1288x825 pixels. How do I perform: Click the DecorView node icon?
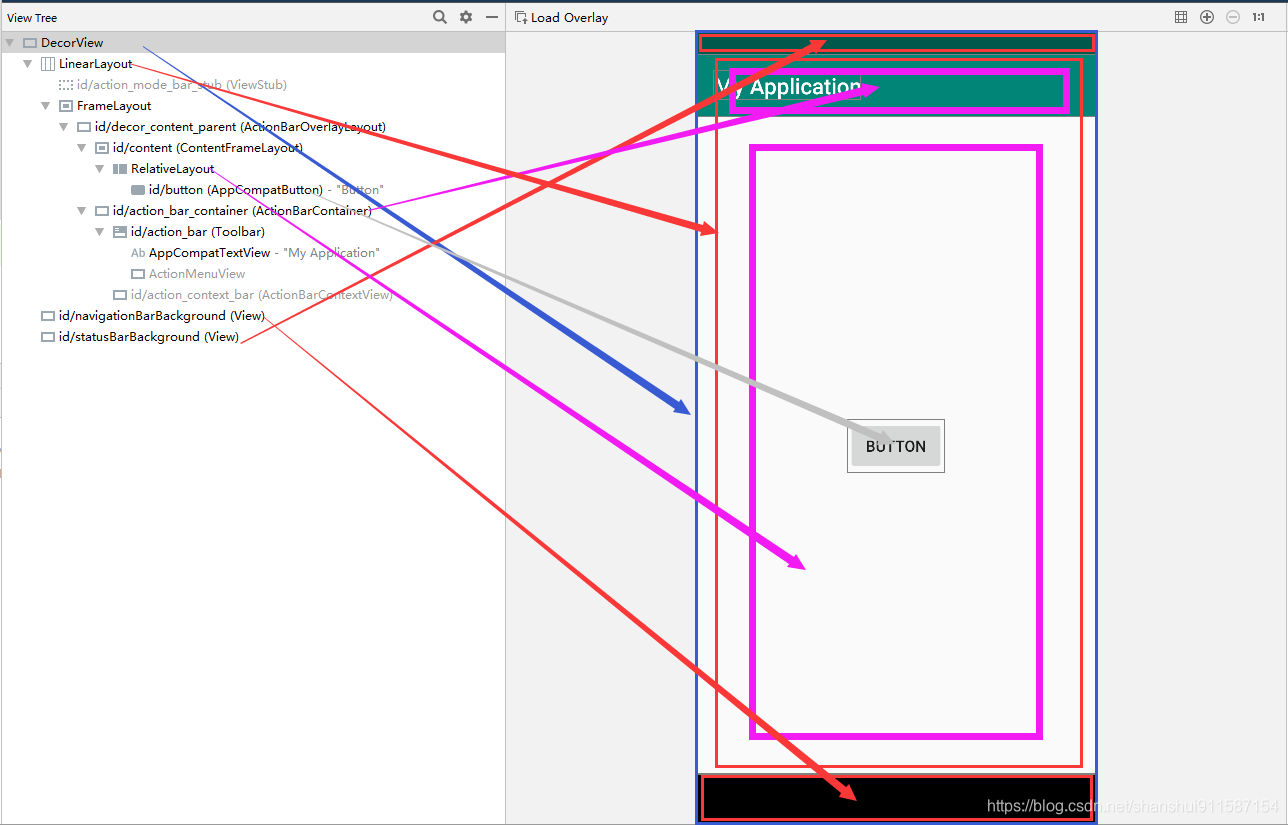click(30, 43)
